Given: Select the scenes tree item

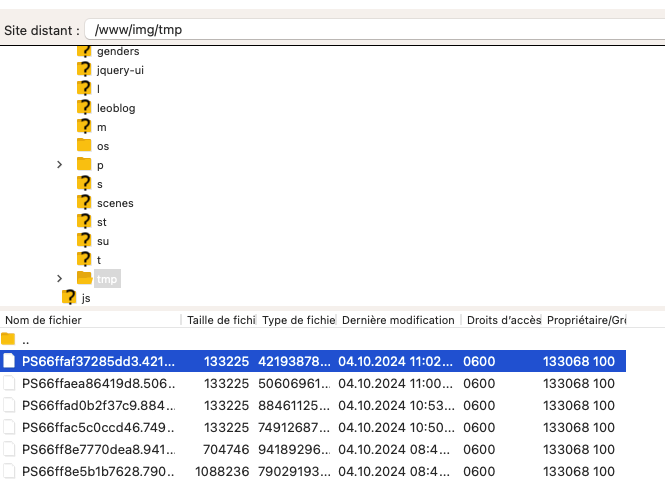Looking at the screenshot, I should tap(115, 203).
